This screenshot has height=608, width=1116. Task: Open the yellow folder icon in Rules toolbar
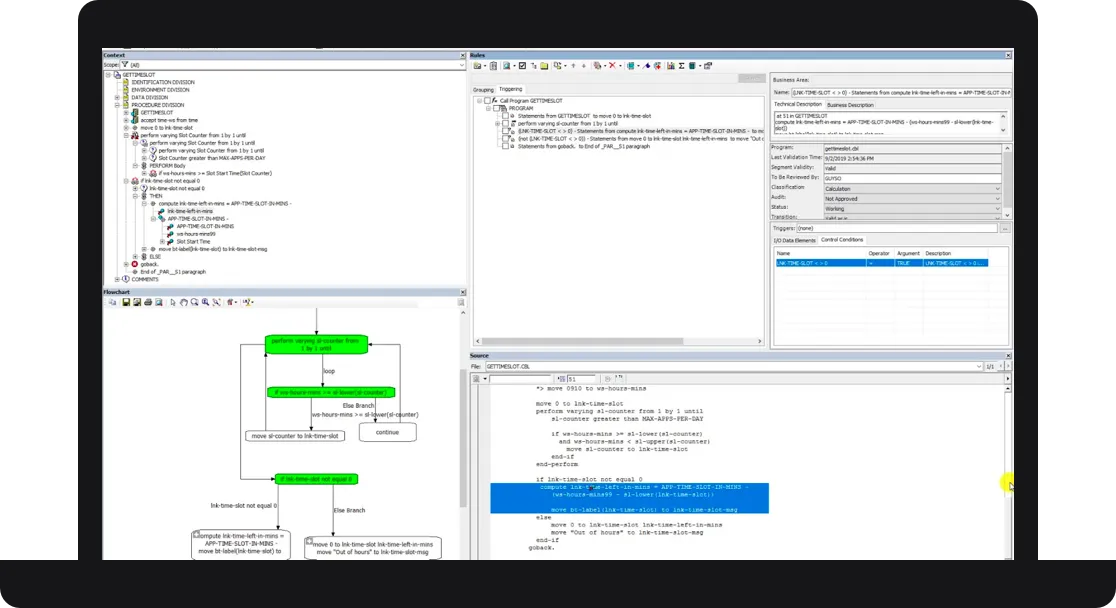coord(545,65)
